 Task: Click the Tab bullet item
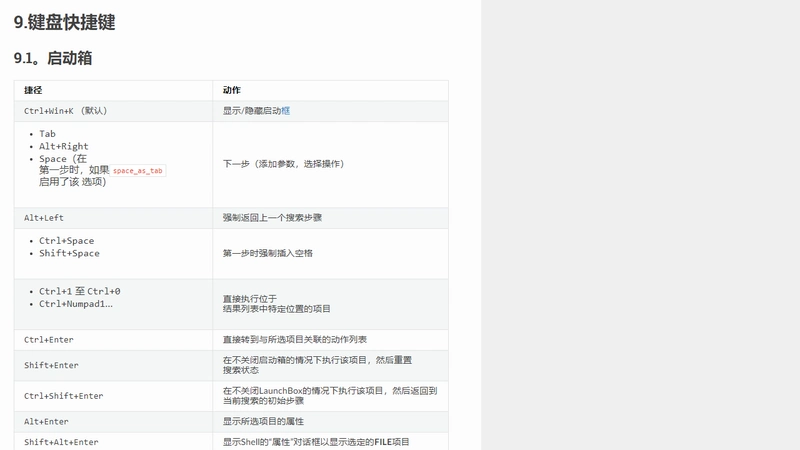[47, 134]
